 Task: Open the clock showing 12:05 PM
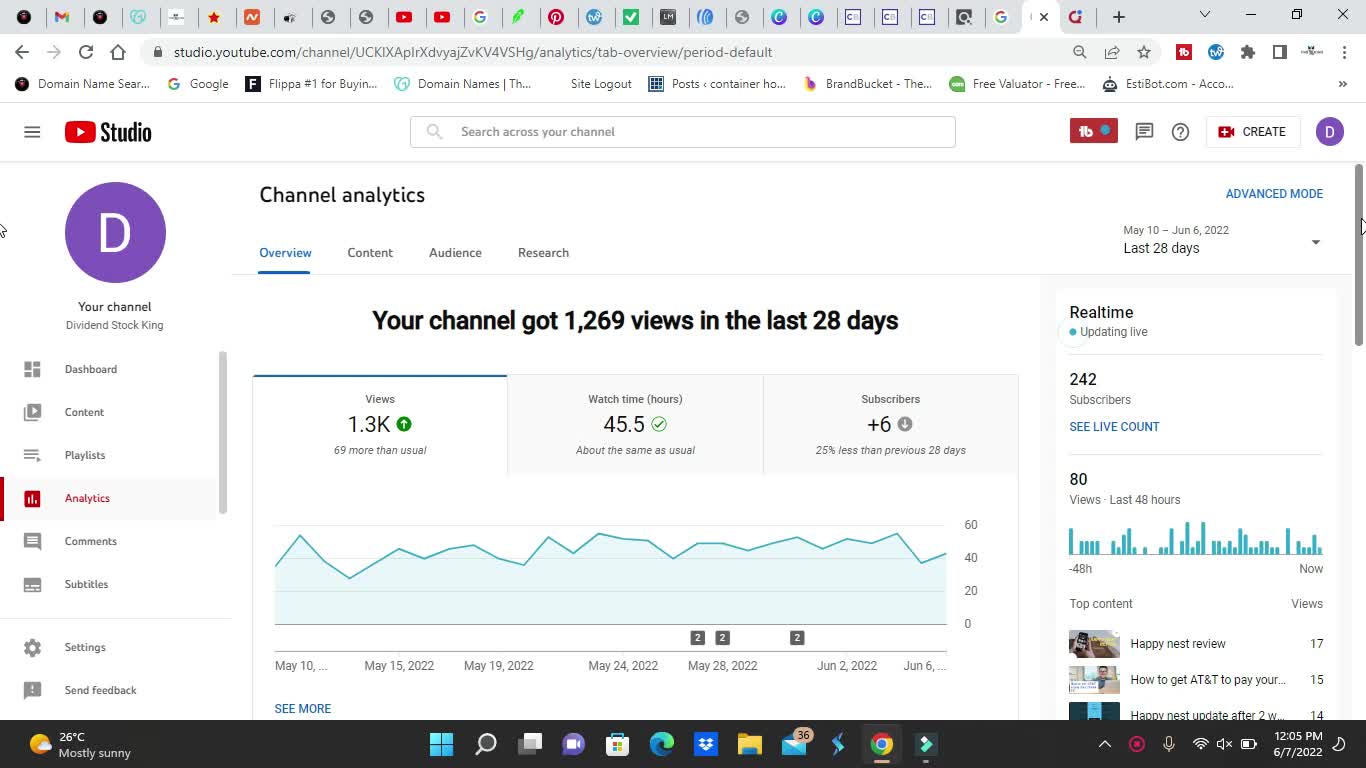(x=1299, y=744)
